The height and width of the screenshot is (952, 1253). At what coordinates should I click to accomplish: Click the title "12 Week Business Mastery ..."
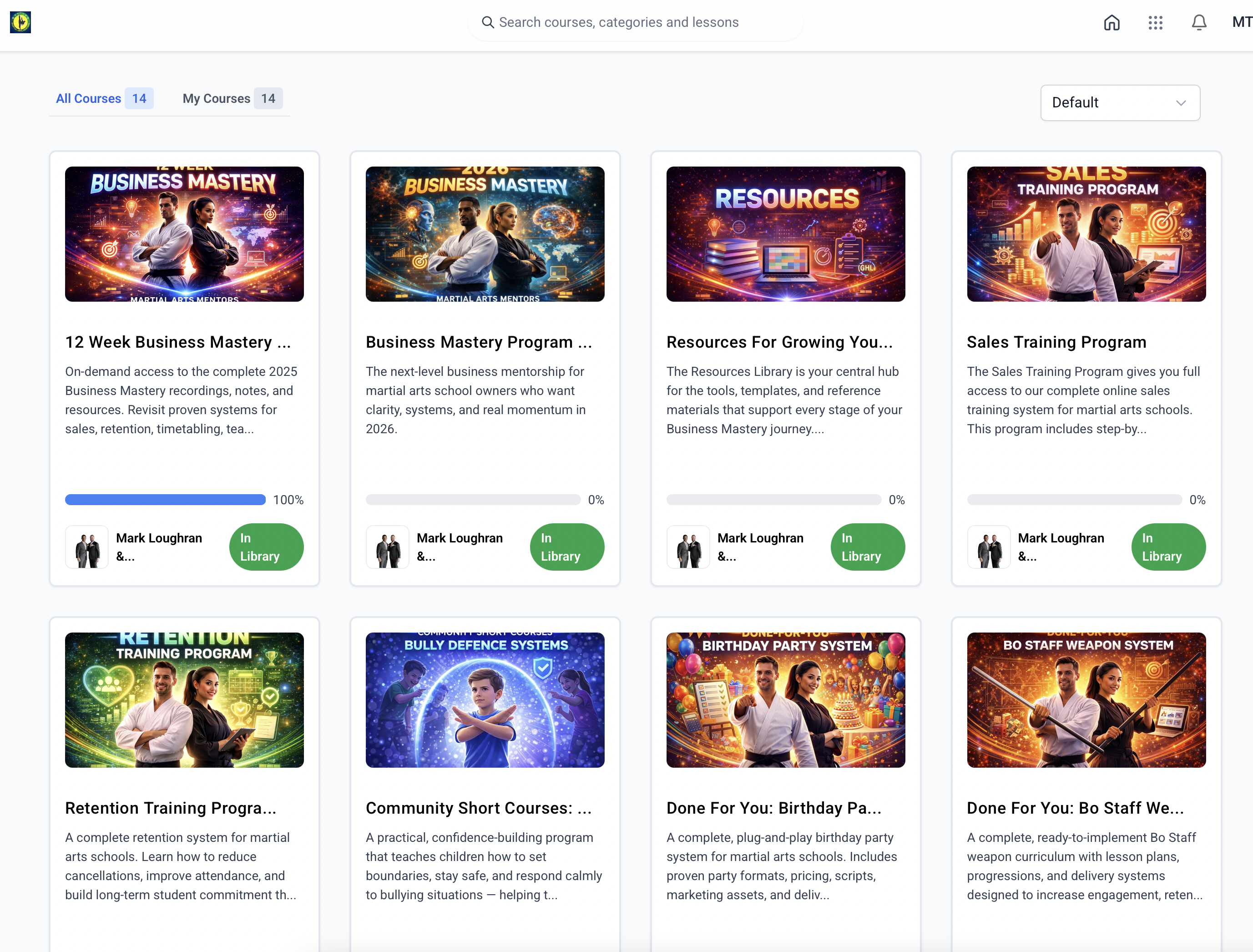coord(178,342)
